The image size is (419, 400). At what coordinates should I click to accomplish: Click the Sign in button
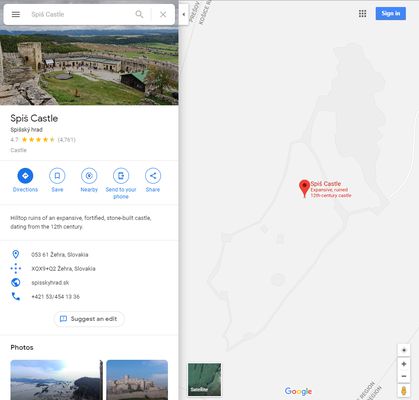391,14
